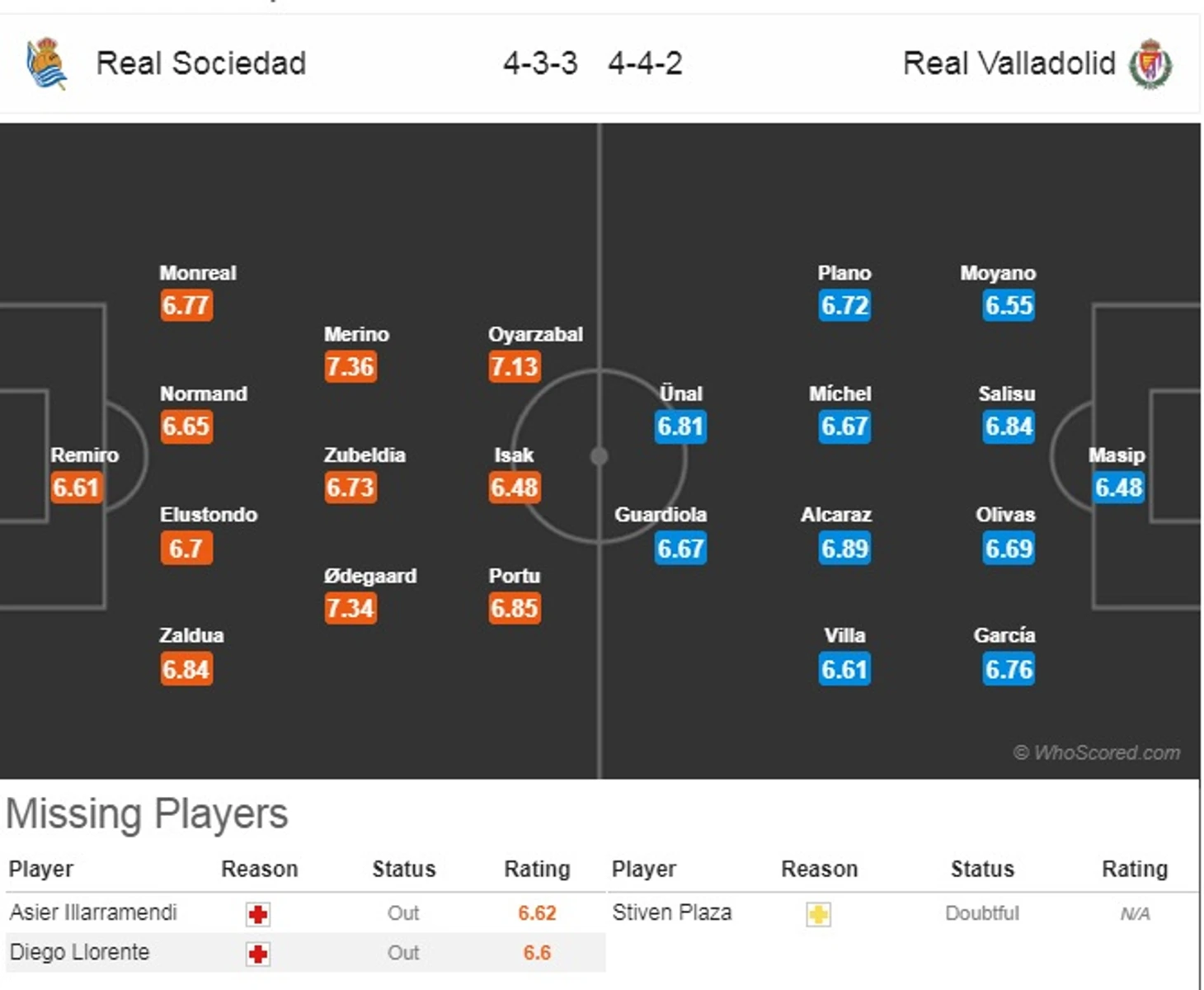Click the Status column header for Valladolid table
Viewport: 1204px width, 990px height.
pos(982,869)
